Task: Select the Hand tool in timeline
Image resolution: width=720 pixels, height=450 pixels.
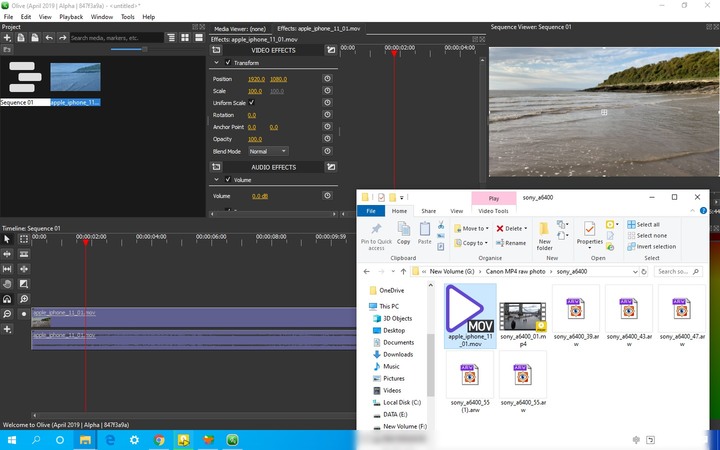Action: pyautogui.click(x=7, y=284)
